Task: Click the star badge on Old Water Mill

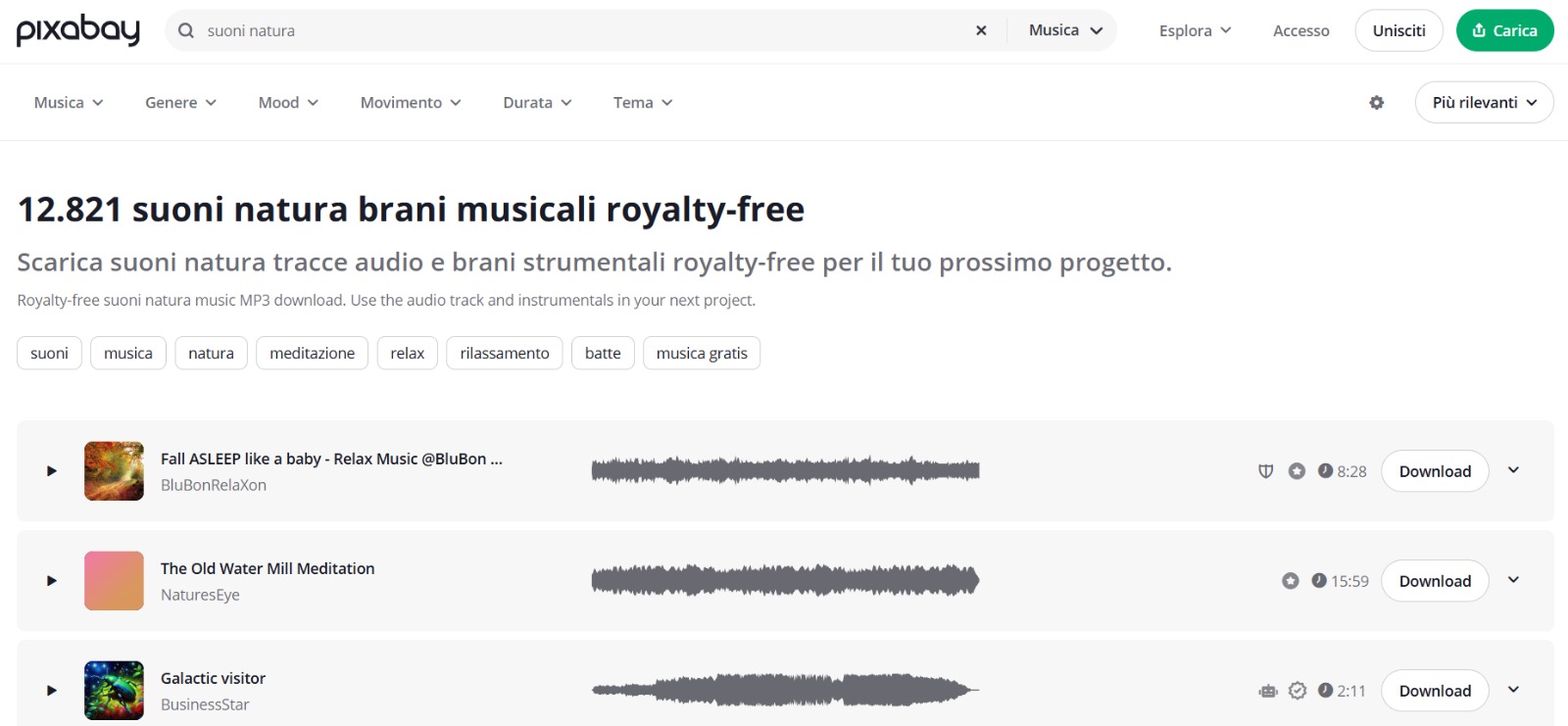Action: 1291,581
